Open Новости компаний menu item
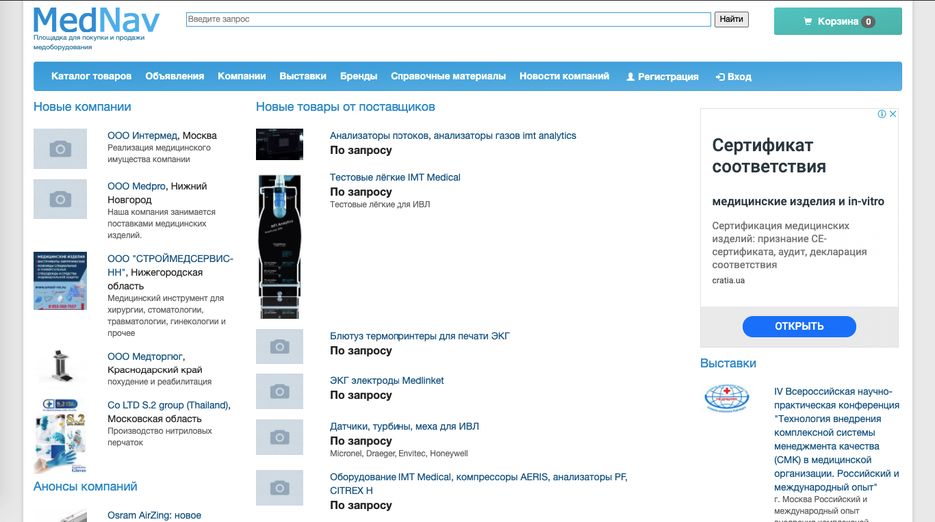The image size is (935, 522). coord(564,76)
